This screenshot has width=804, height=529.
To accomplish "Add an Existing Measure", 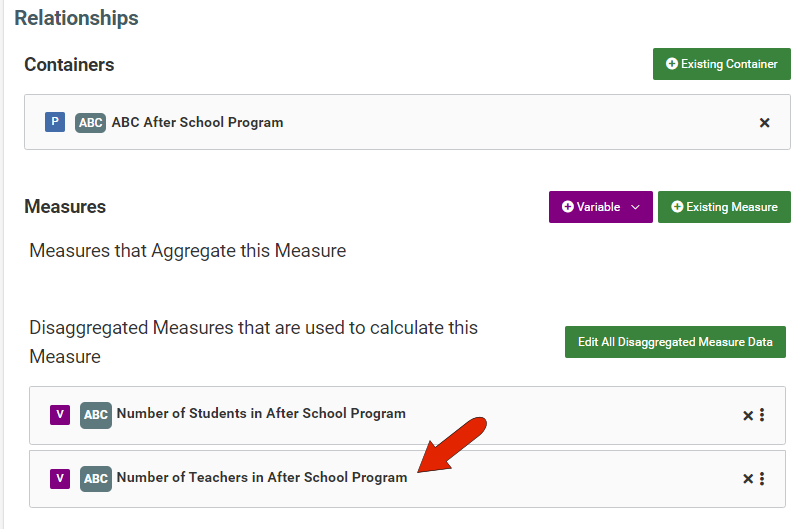I will click(x=724, y=207).
